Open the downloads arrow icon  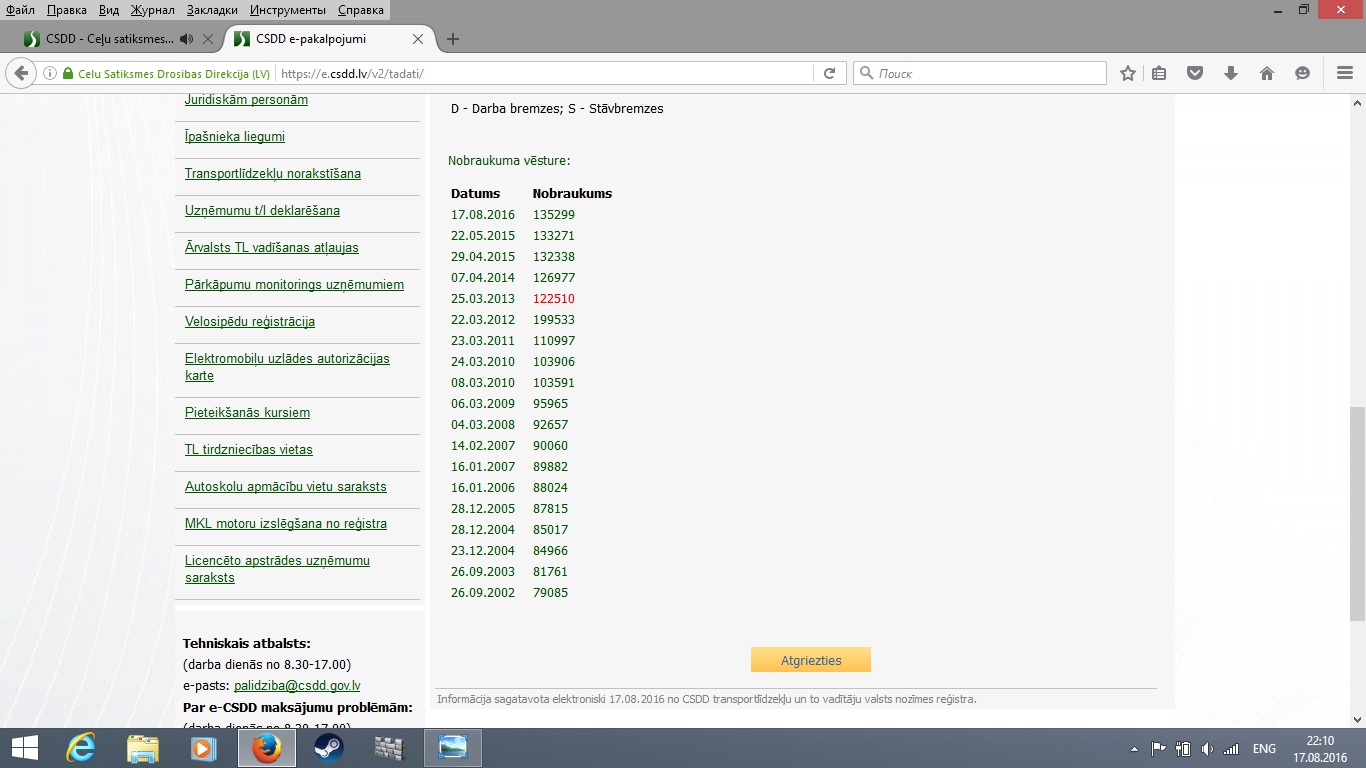click(1231, 73)
